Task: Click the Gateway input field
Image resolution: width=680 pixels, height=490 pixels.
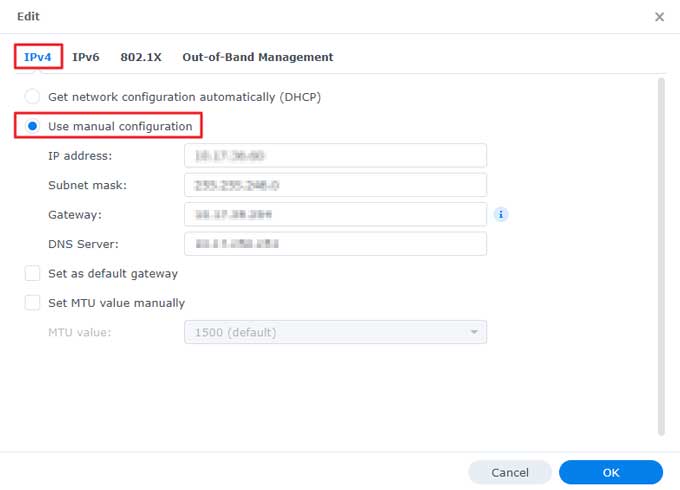Action: pyautogui.click(x=335, y=214)
